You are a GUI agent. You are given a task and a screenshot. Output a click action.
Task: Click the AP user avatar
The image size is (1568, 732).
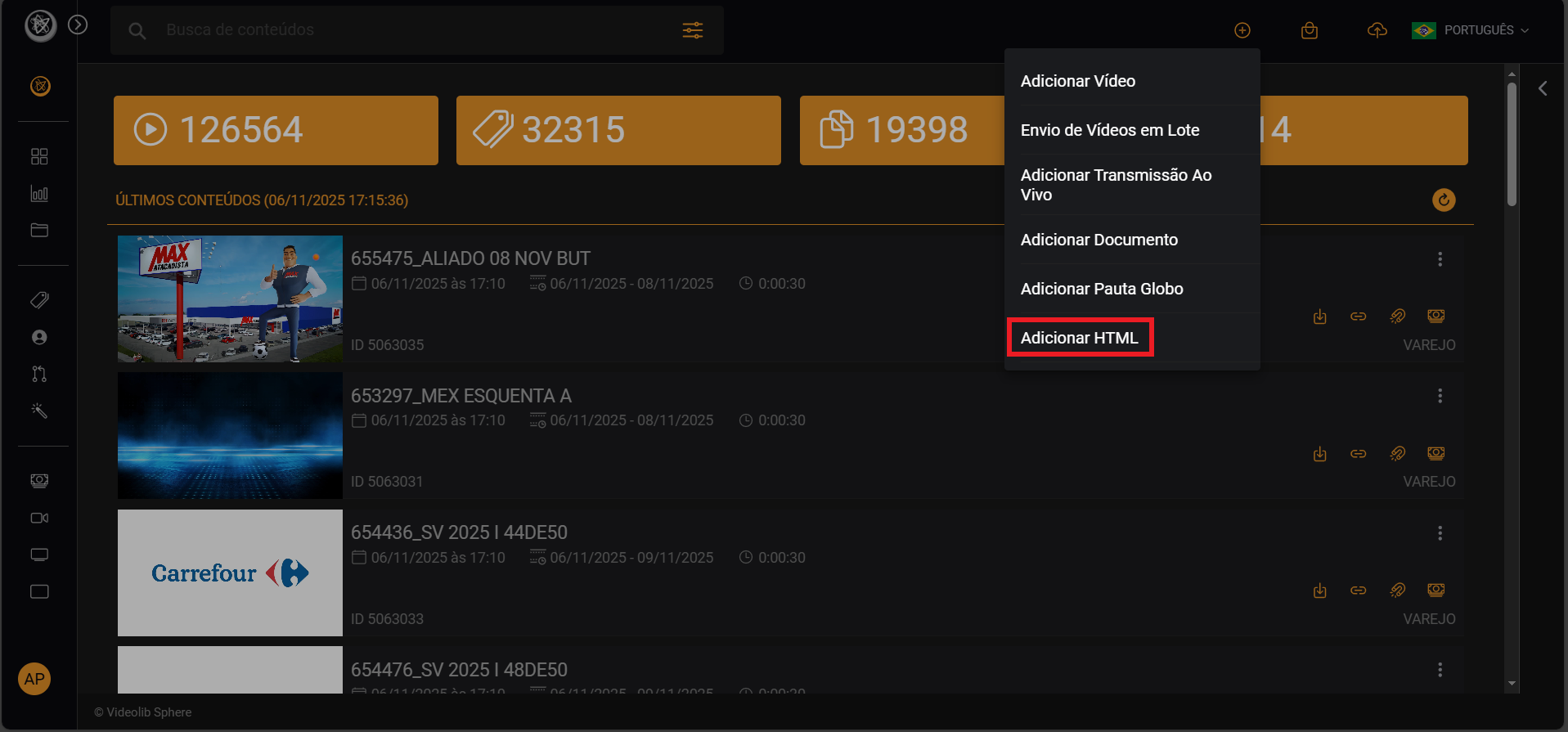pos(34,679)
